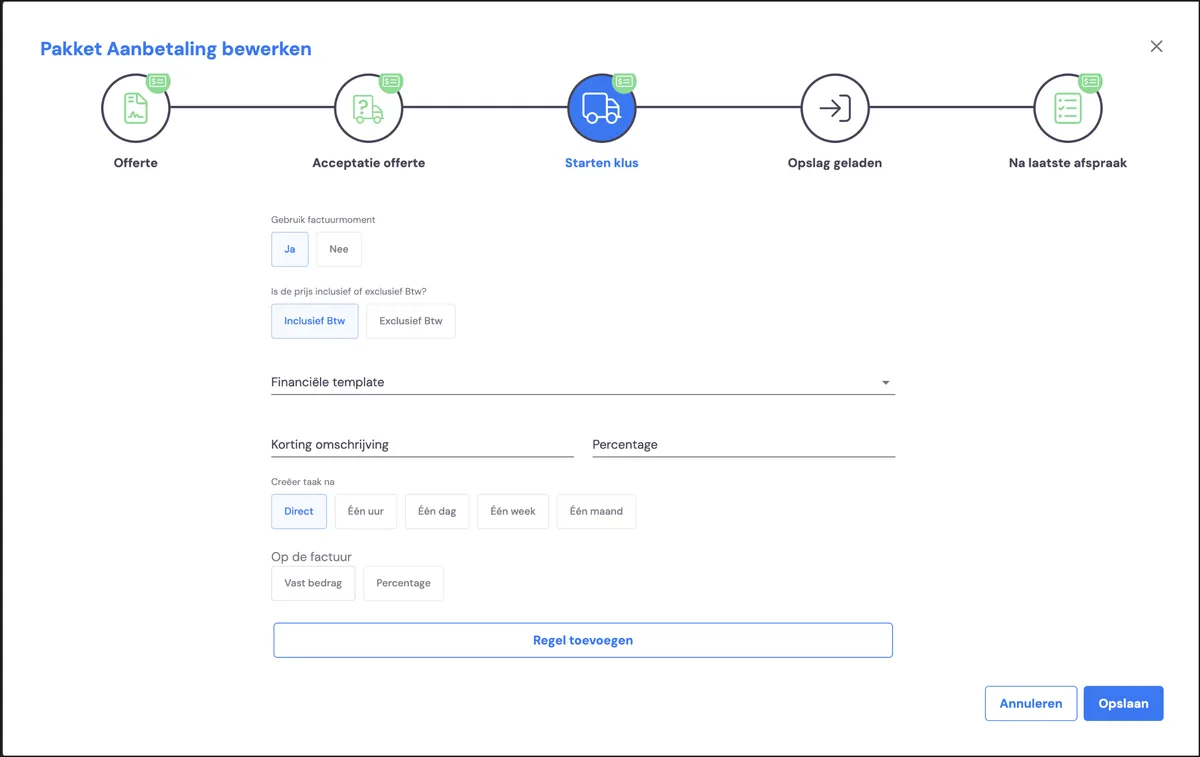Select the Opslag geladen arrow icon
1200x757 pixels.
pyautogui.click(x=835, y=108)
